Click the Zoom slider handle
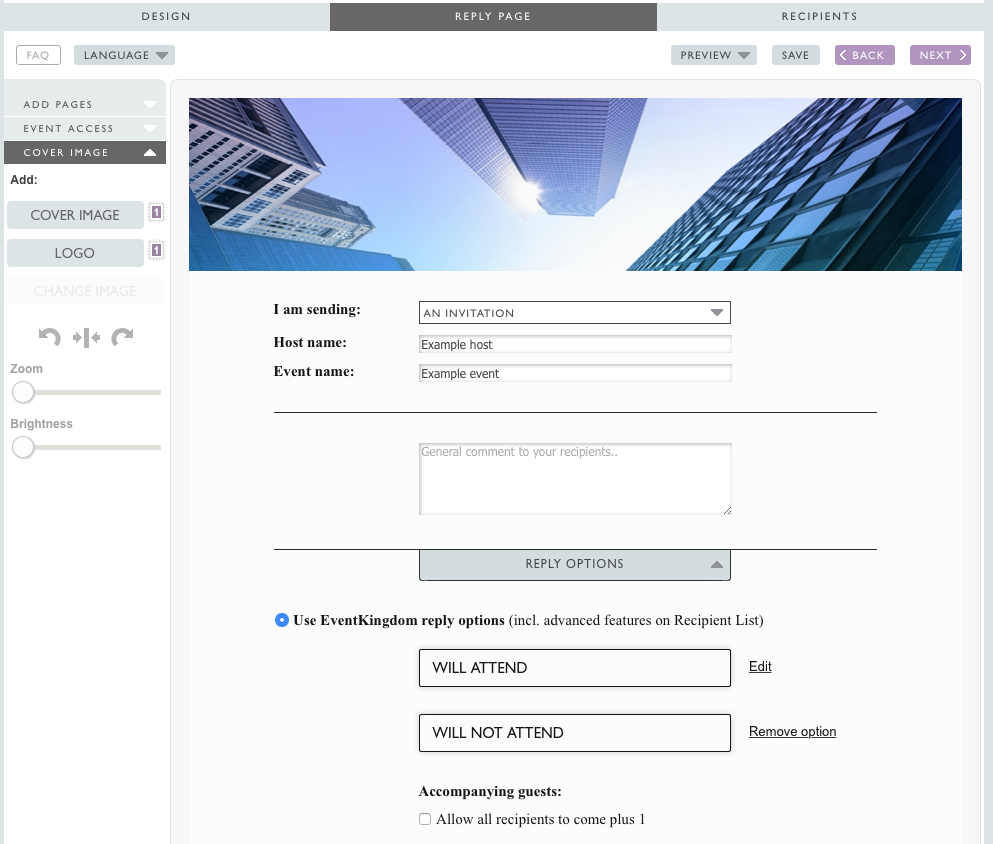 click(x=23, y=393)
